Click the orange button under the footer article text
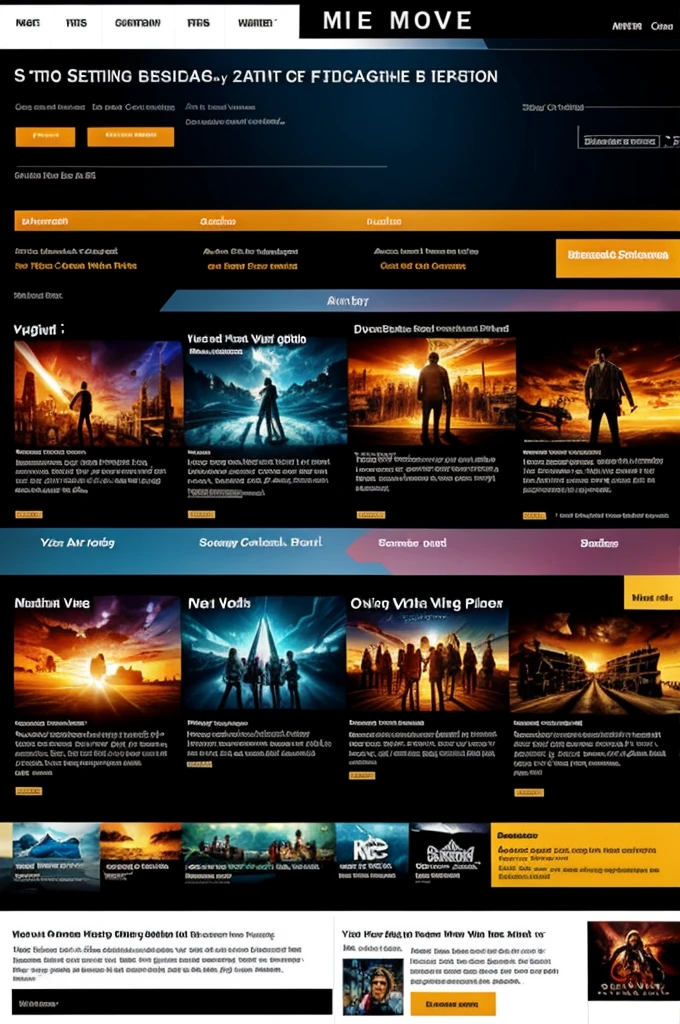This screenshot has height=1024, width=680. [x=453, y=1004]
